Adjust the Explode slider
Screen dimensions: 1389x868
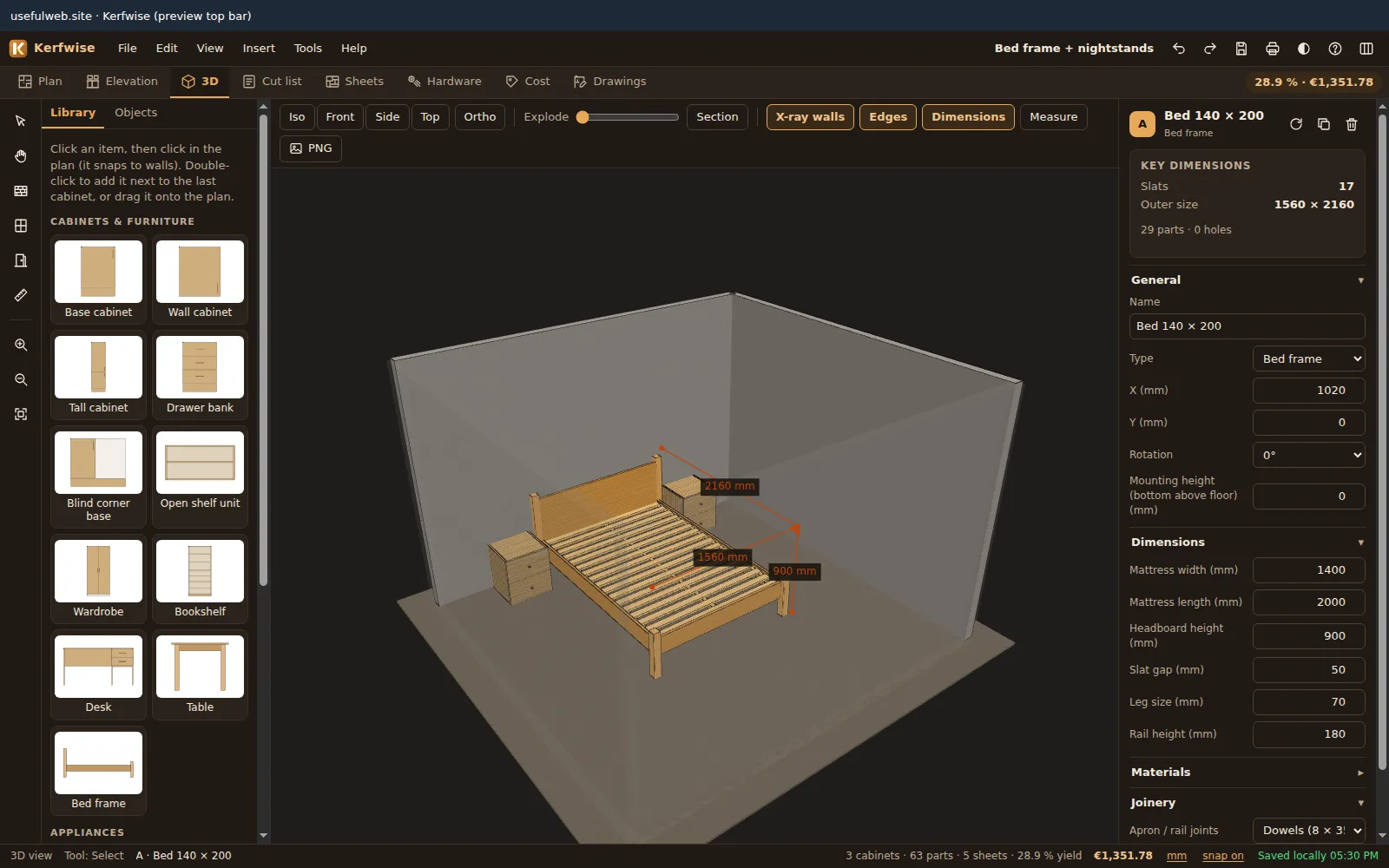coord(628,117)
